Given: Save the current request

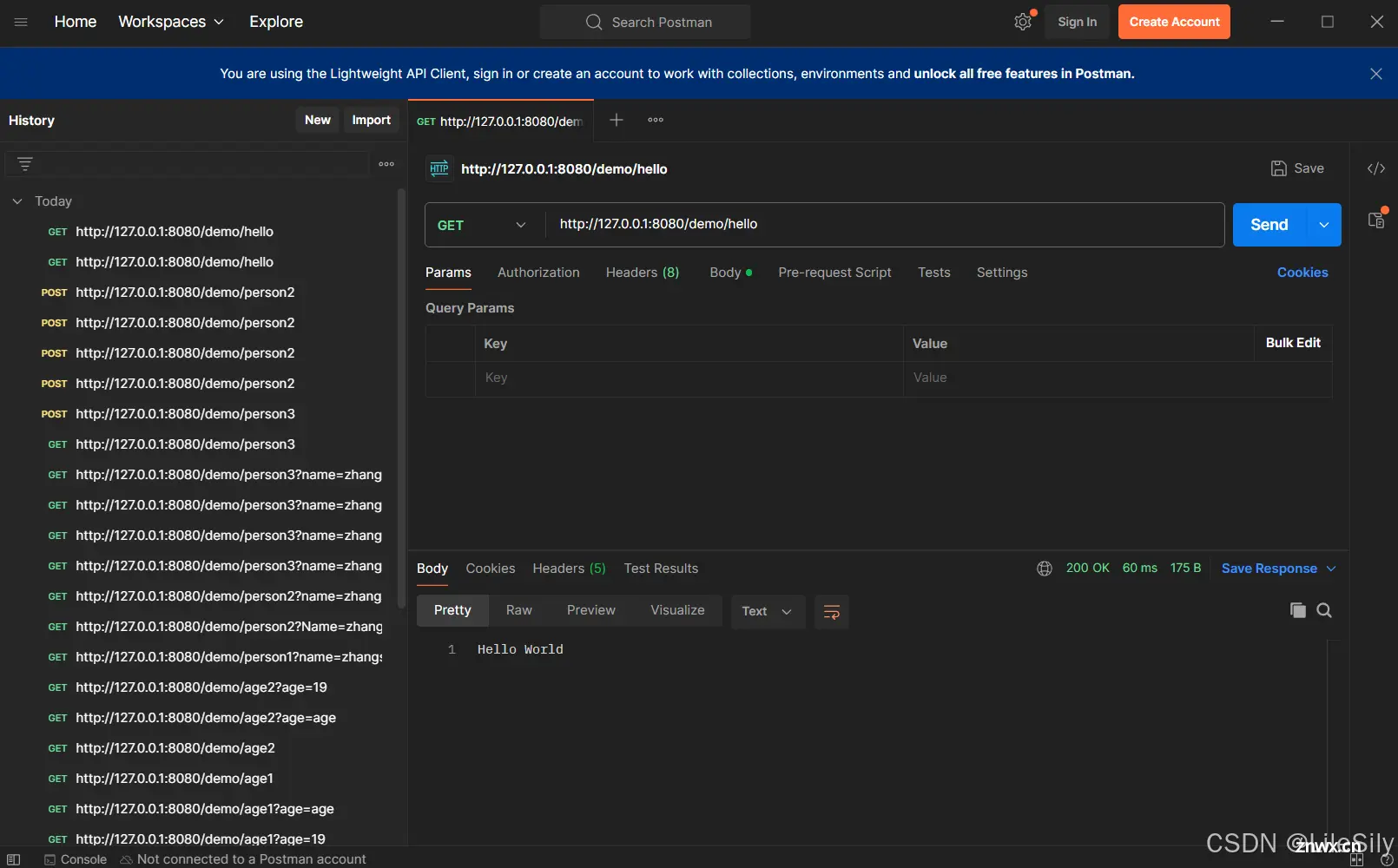Looking at the screenshot, I should (1297, 168).
